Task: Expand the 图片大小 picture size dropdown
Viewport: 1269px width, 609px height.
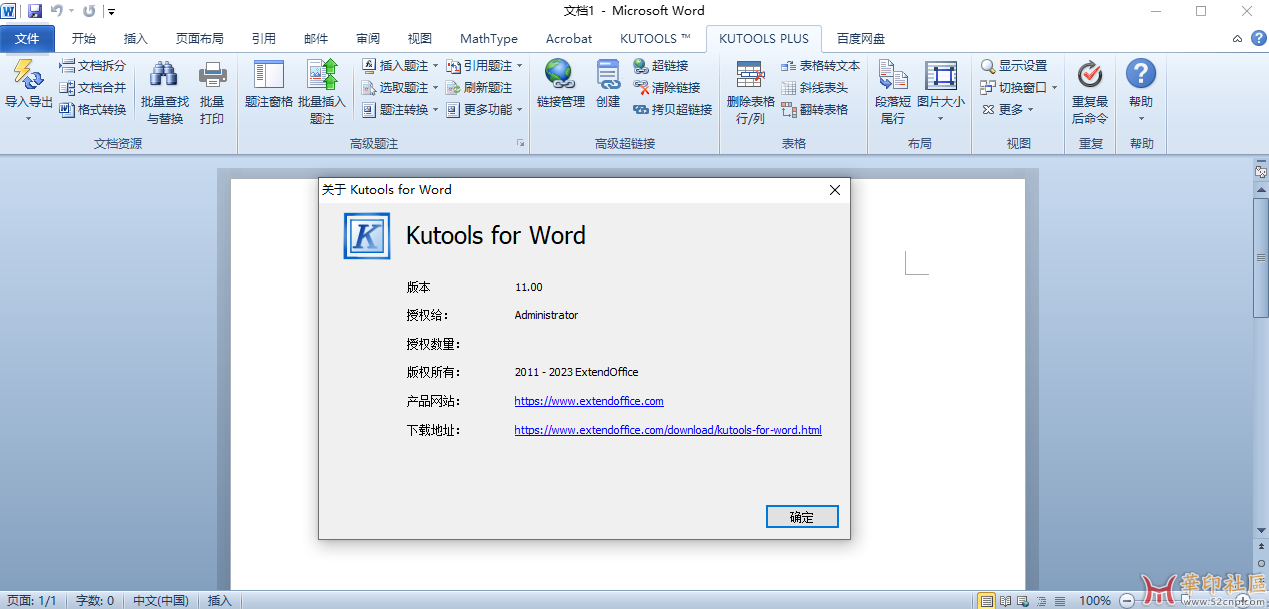Action: coord(941,119)
